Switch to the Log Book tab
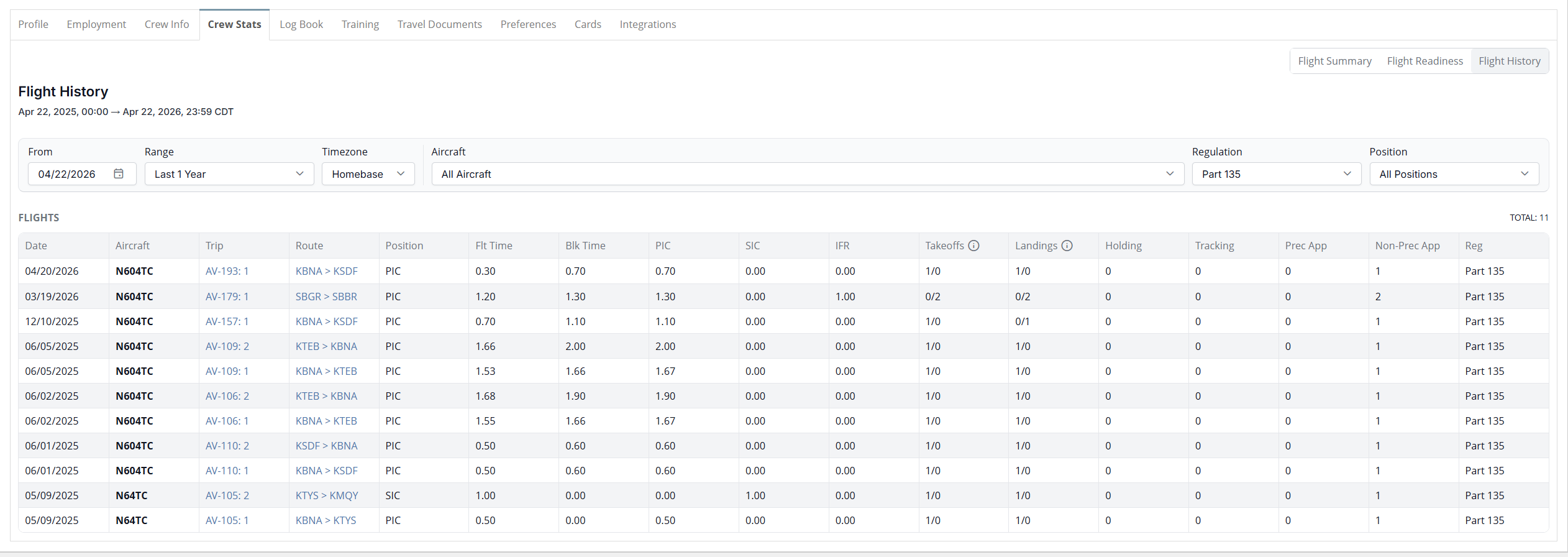1568x557 pixels. pyautogui.click(x=301, y=24)
